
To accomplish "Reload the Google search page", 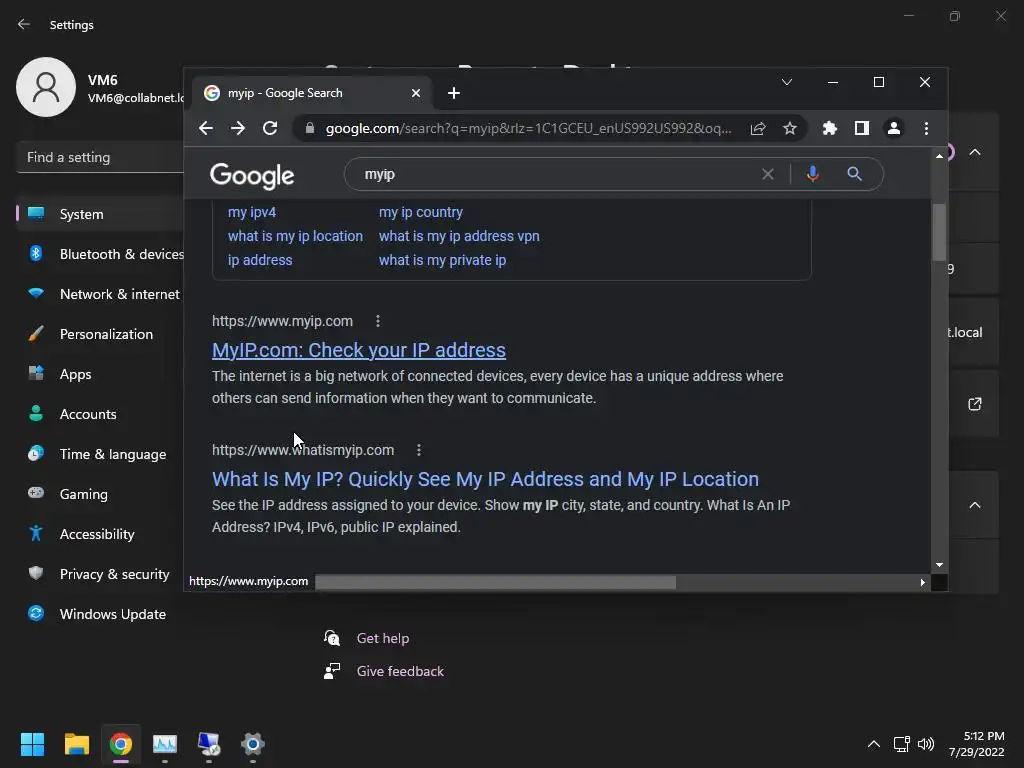I will point(270,129).
